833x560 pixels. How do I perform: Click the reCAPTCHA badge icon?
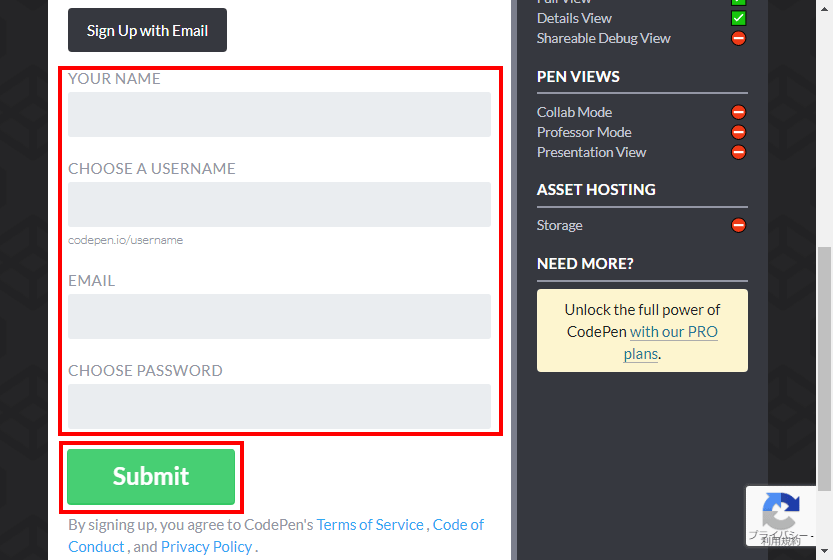point(781,511)
